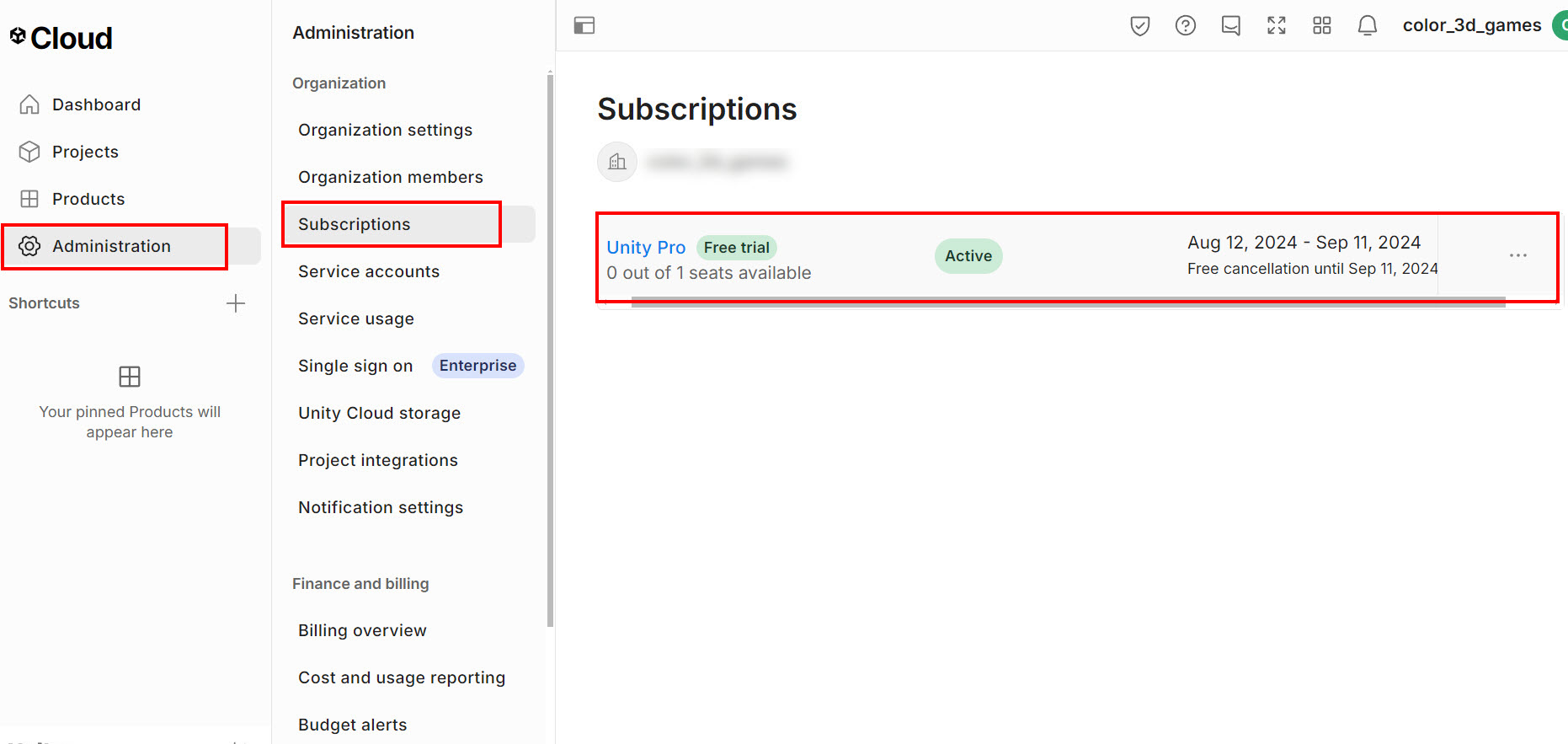
Task: Open Unity Cloud storage
Action: [x=379, y=413]
